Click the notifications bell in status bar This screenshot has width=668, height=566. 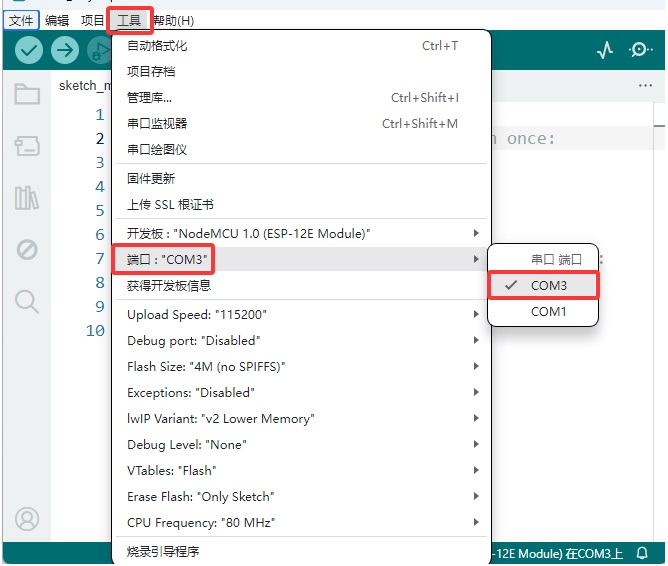pyautogui.click(x=642, y=553)
